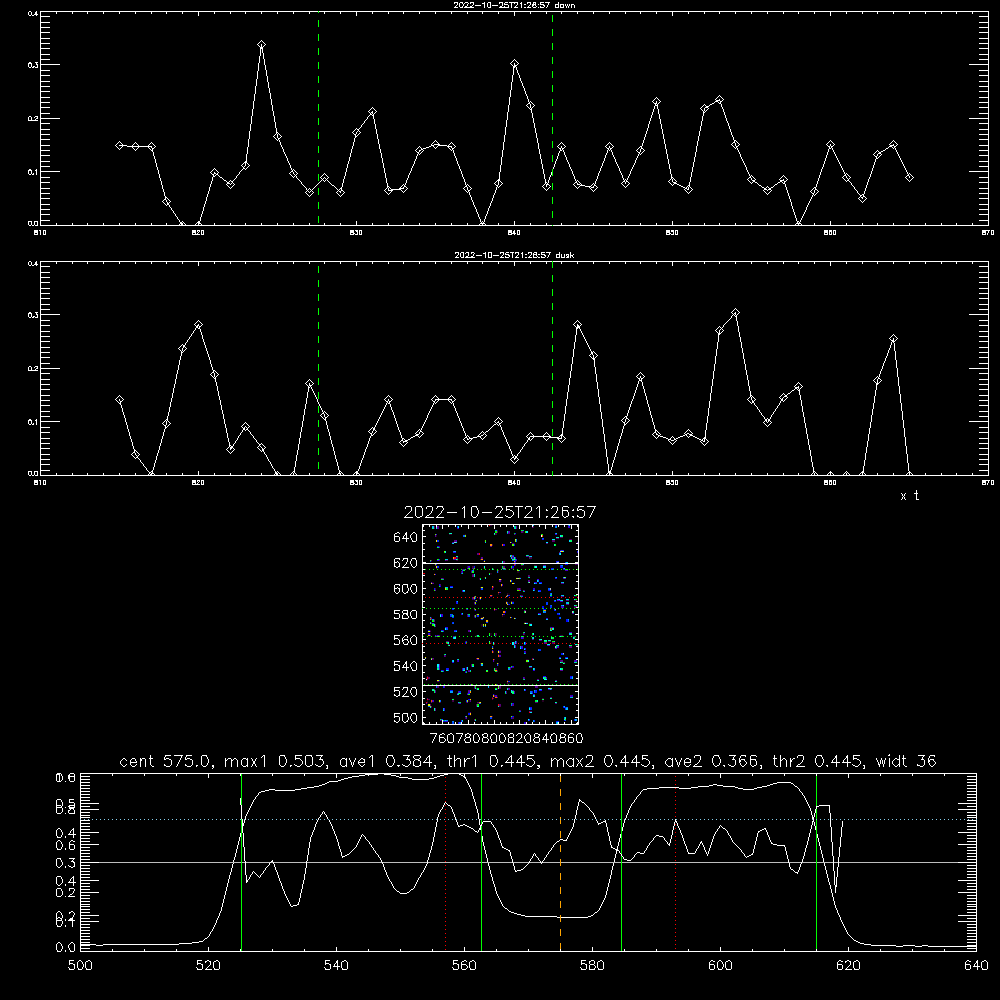The width and height of the screenshot is (1000, 1000).
Task: Click scatter image y-axis label 620
Action: pos(406,563)
